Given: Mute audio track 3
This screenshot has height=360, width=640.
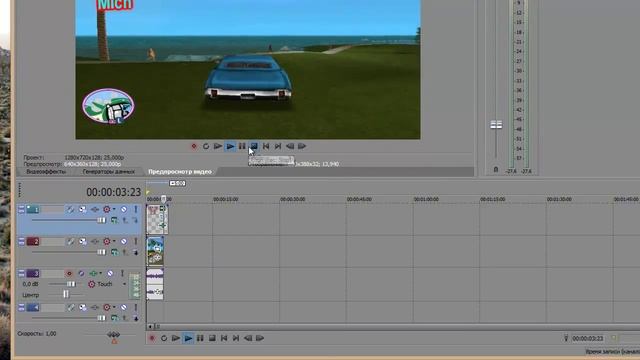Looking at the screenshot, I should 110,273.
